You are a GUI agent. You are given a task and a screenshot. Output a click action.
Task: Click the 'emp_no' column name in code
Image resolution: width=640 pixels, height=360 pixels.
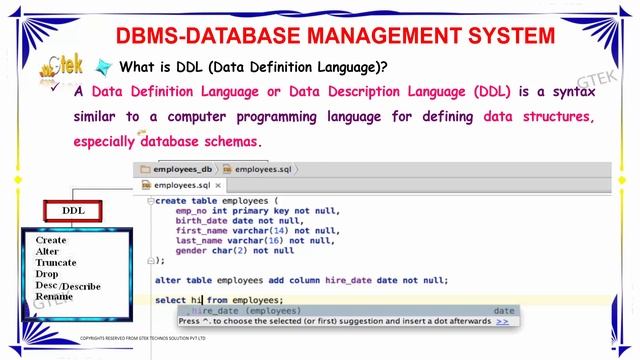pos(191,211)
